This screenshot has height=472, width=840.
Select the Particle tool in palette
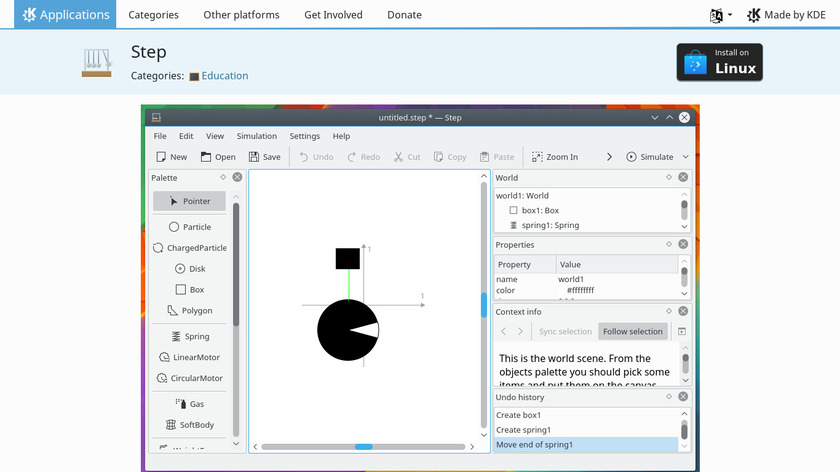(x=190, y=227)
